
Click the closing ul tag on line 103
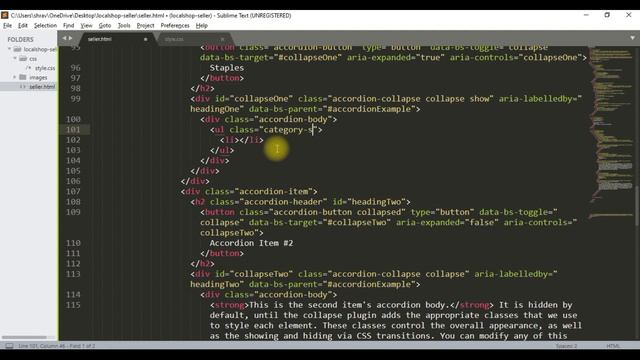click(x=222, y=150)
